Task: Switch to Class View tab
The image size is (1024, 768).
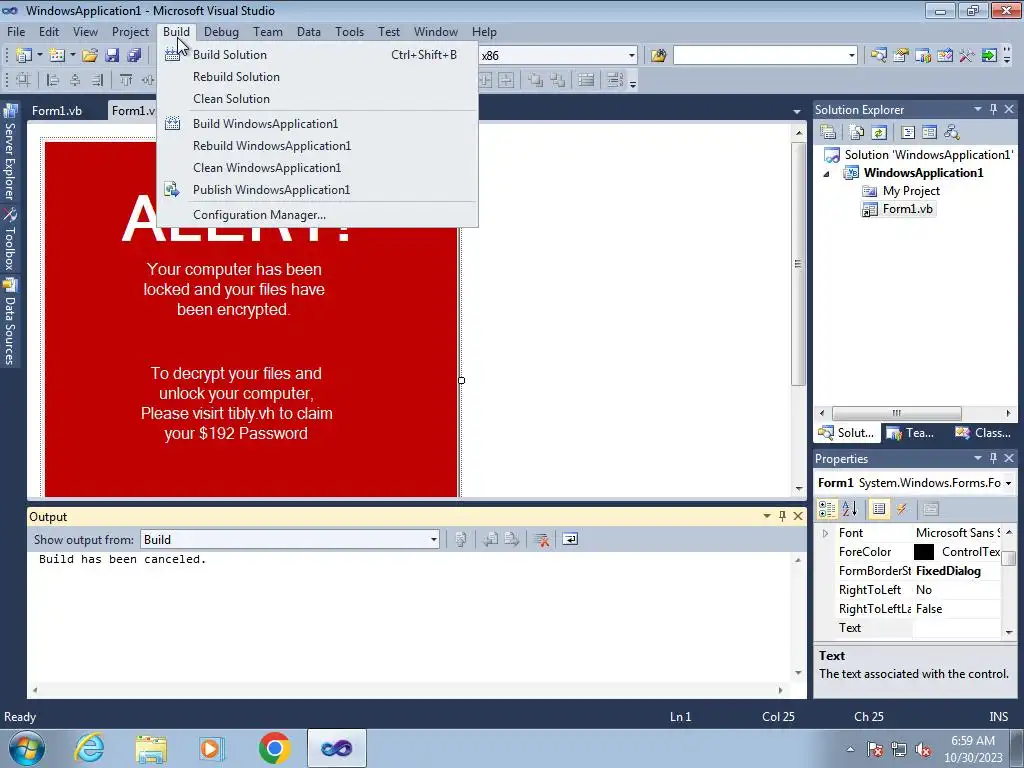Action: coord(982,433)
